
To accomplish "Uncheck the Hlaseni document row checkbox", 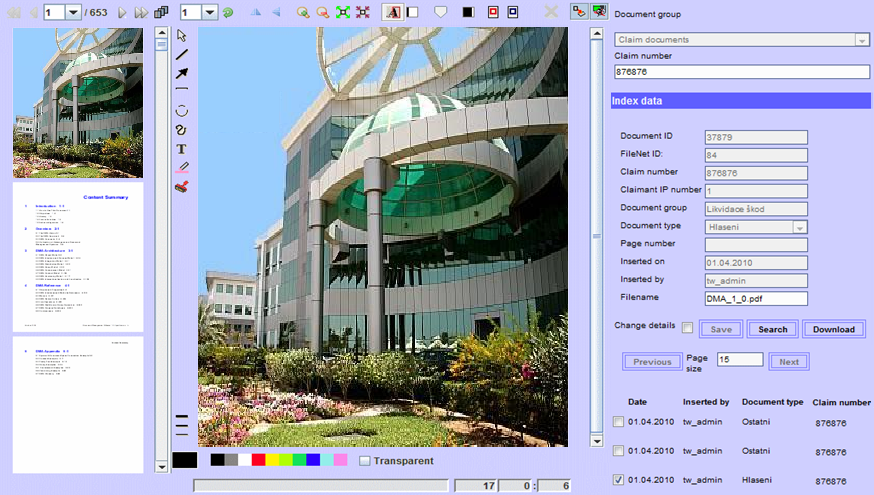I will click(618, 480).
